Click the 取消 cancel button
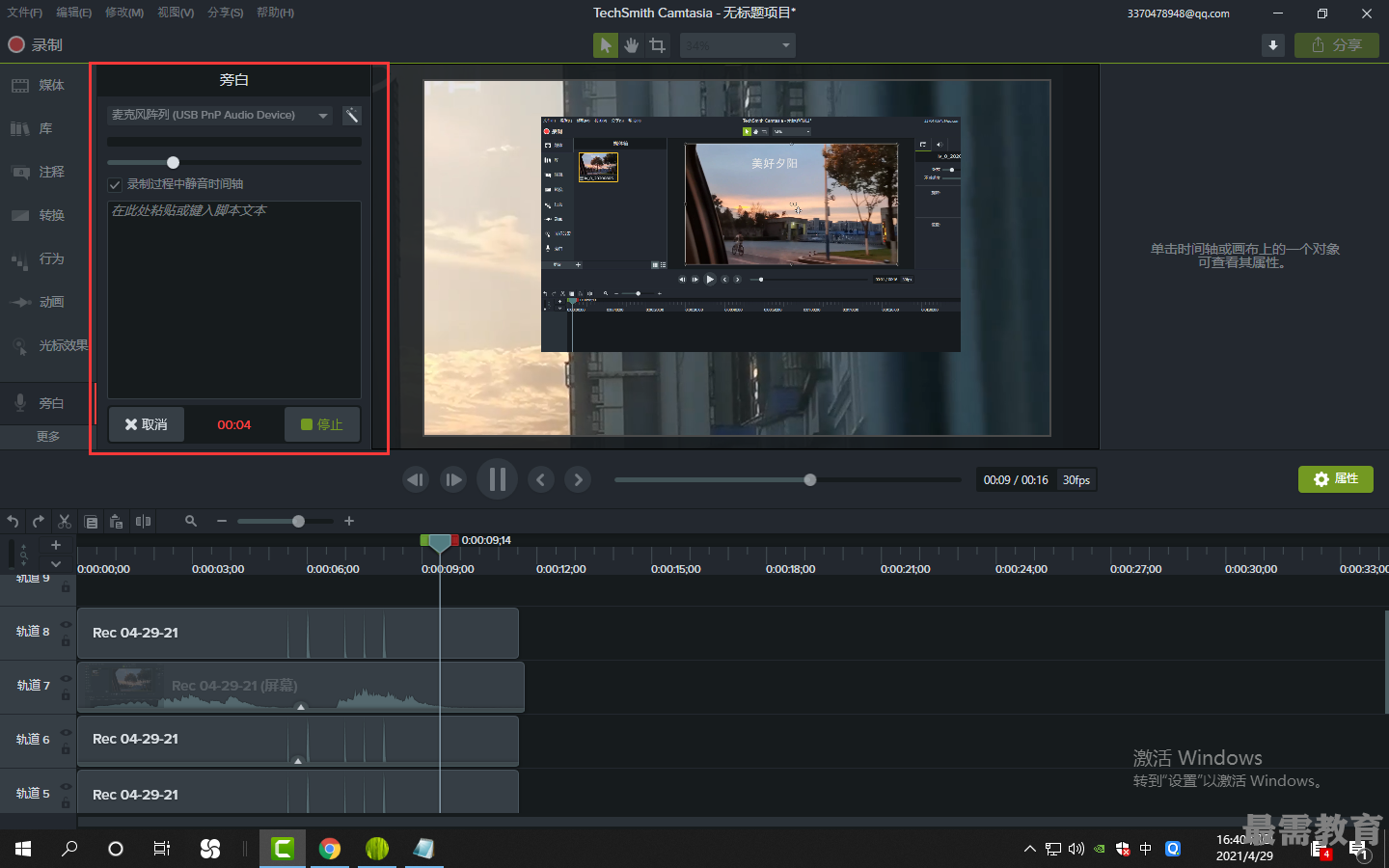This screenshot has width=1389, height=868. coord(147,424)
